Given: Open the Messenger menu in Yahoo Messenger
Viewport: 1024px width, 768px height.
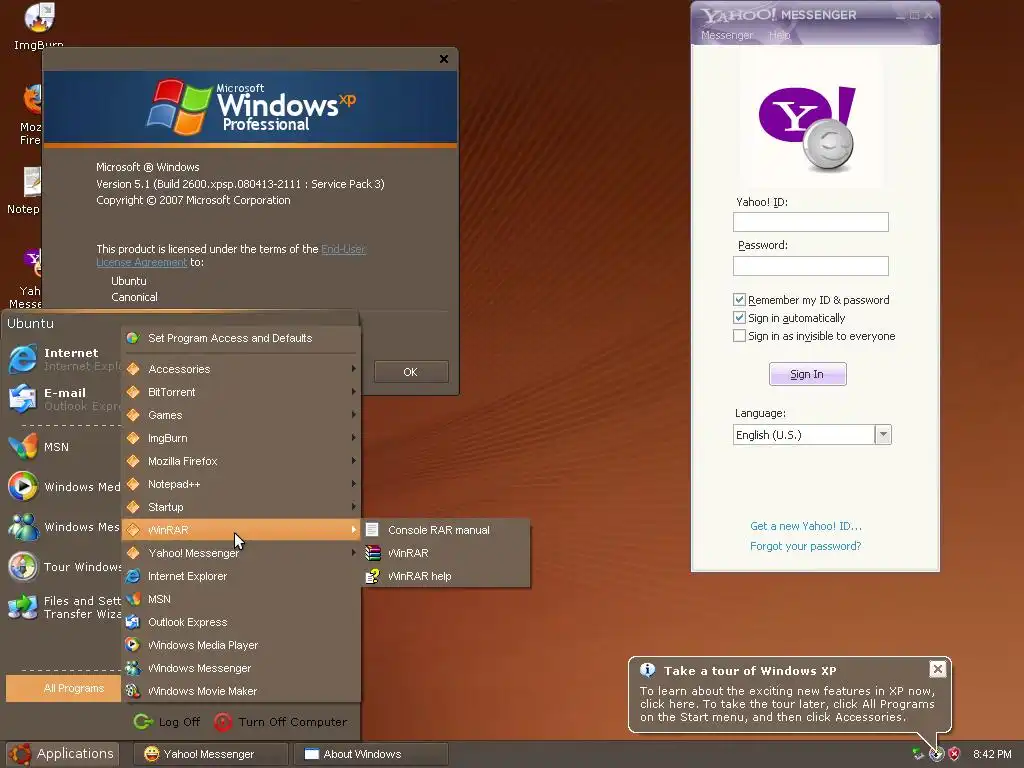Looking at the screenshot, I should click(727, 35).
